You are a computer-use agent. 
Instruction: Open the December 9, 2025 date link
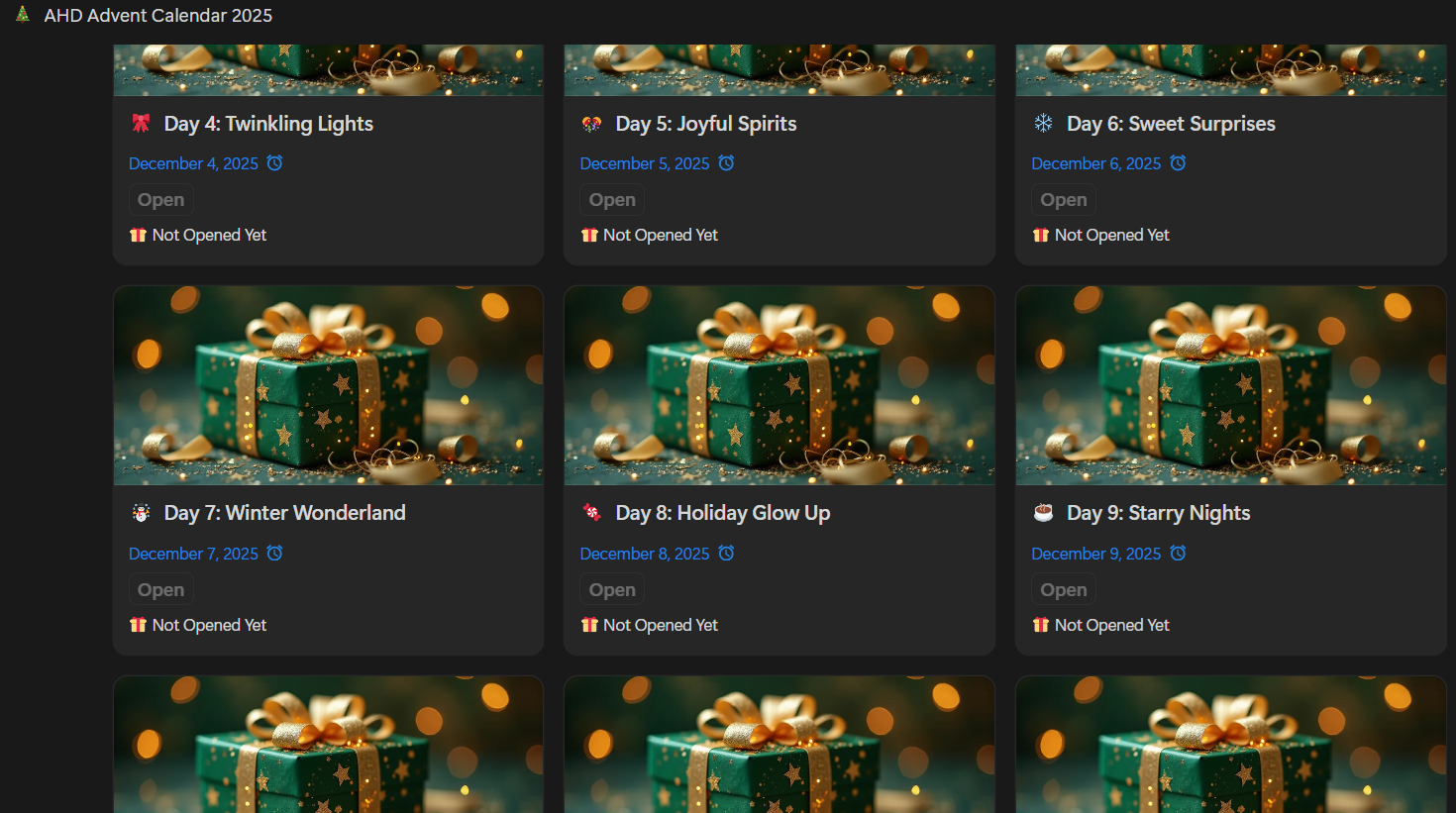[x=1095, y=554]
